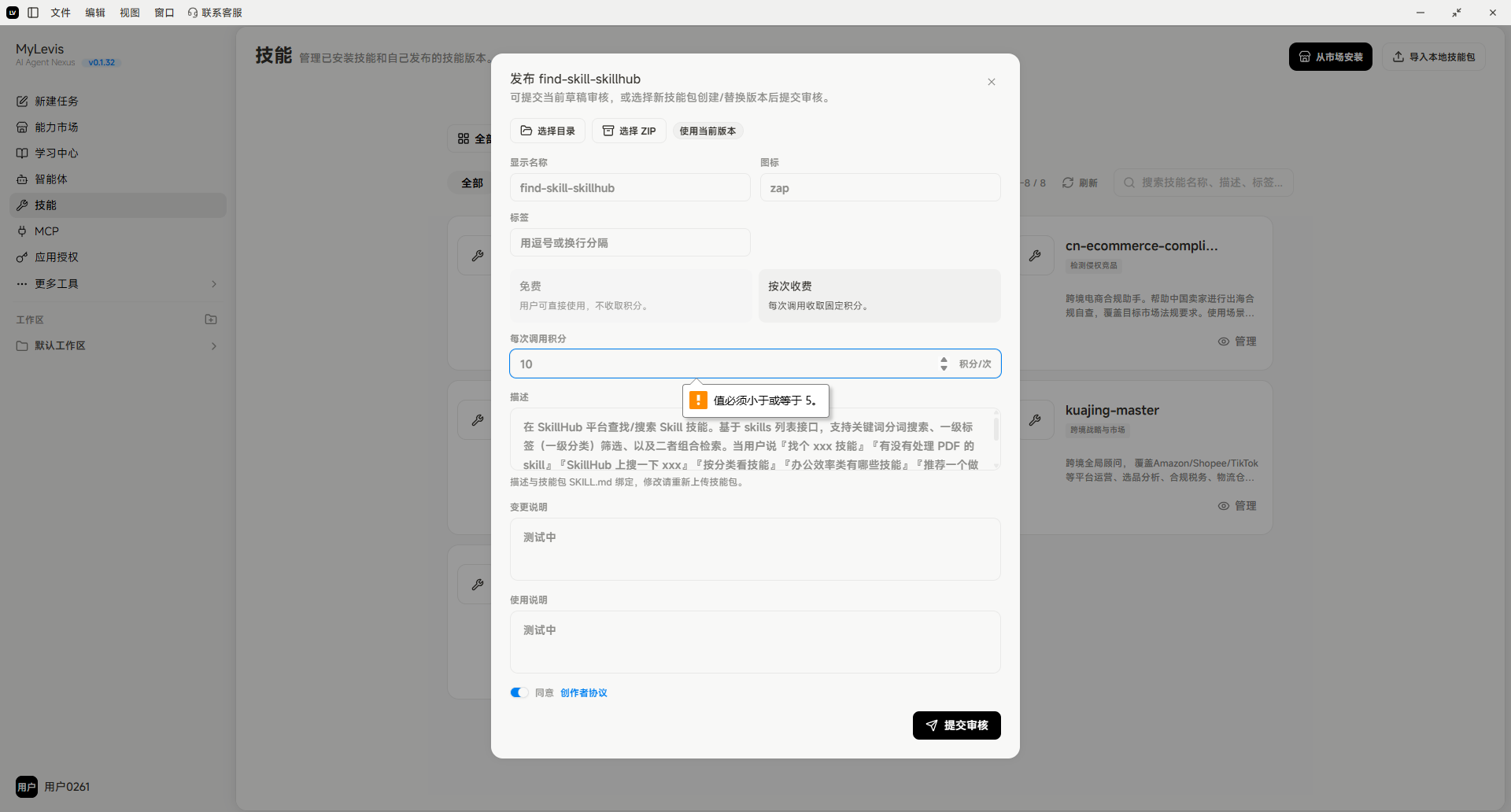The image size is (1511, 812).
Task: Click the 检测侵权竞品 tag
Action: (1093, 266)
